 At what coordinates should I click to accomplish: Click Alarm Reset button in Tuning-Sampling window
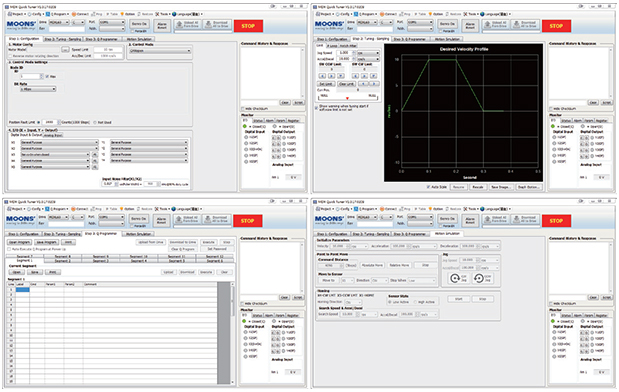point(470,26)
